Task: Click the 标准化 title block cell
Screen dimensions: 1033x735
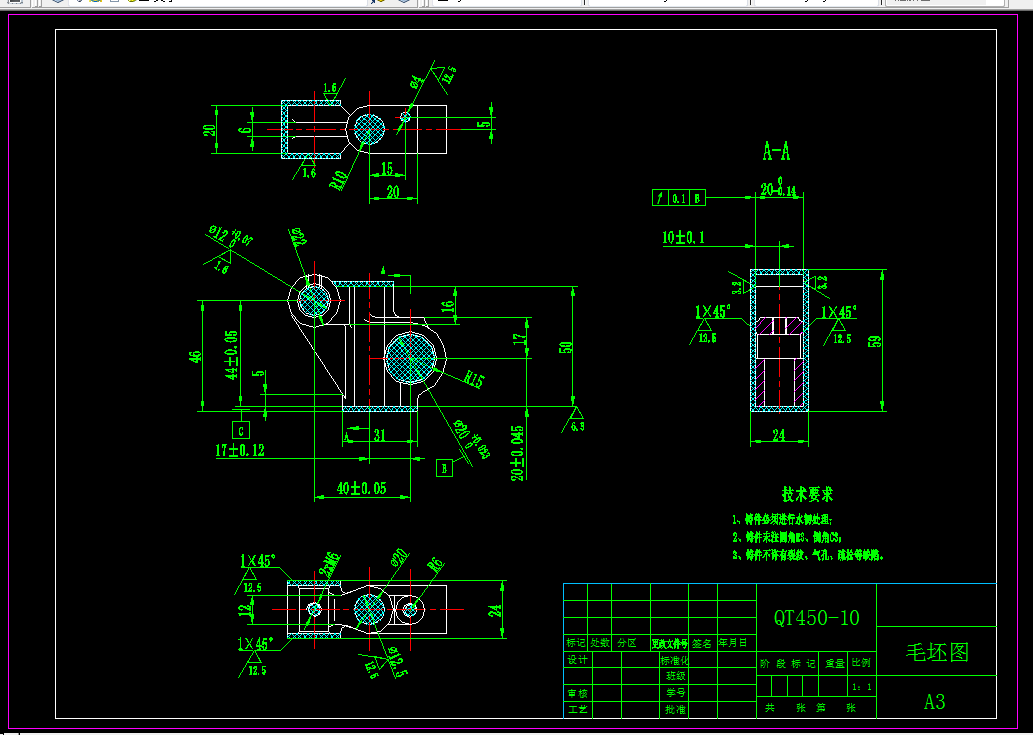Action: tap(675, 660)
